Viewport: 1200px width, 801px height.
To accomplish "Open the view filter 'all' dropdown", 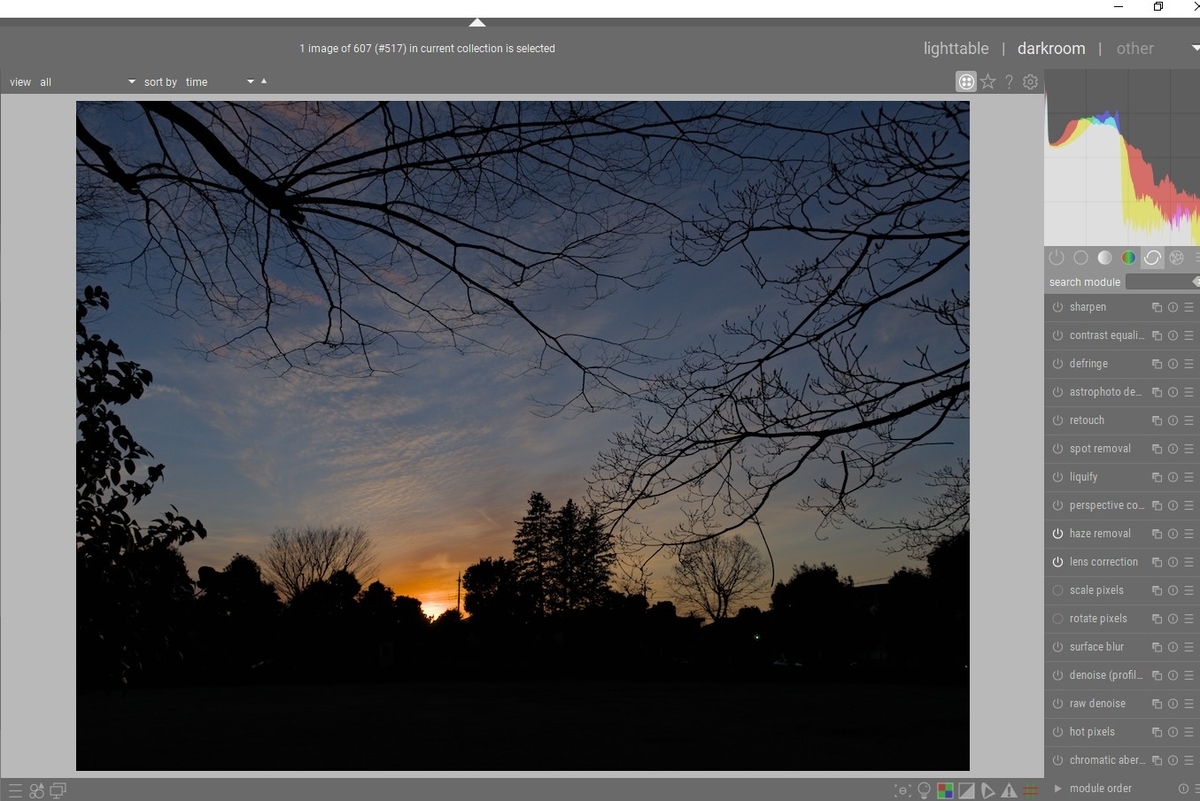I will (x=87, y=82).
